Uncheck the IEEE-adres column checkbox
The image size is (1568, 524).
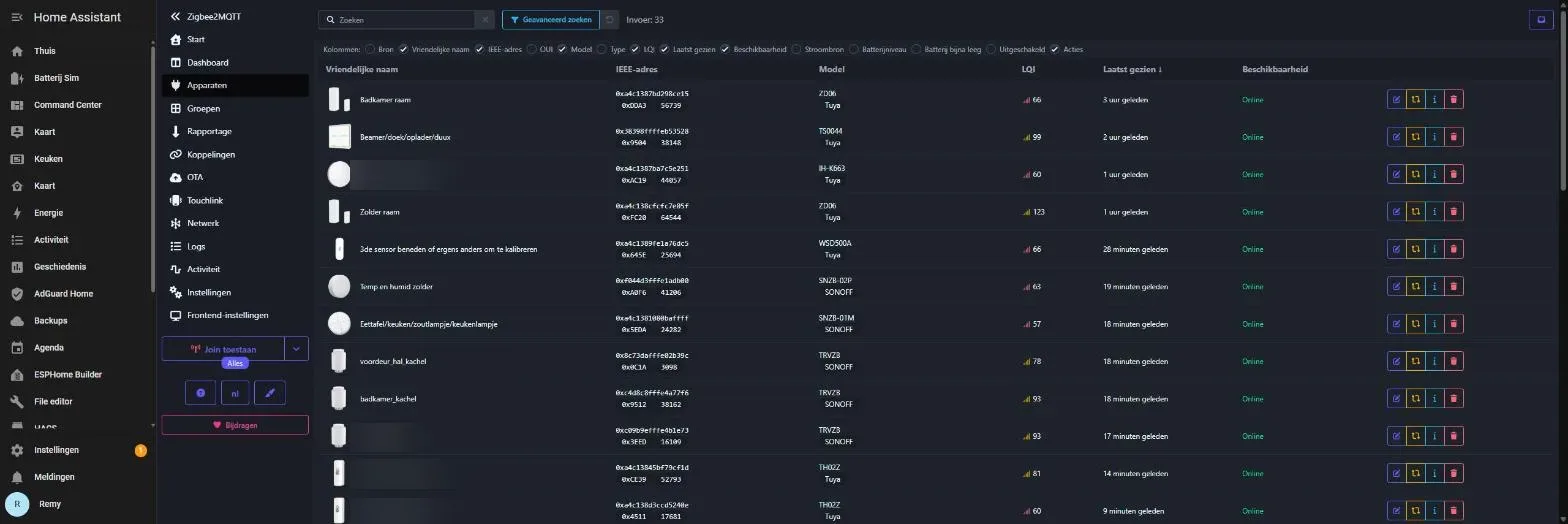pos(479,49)
